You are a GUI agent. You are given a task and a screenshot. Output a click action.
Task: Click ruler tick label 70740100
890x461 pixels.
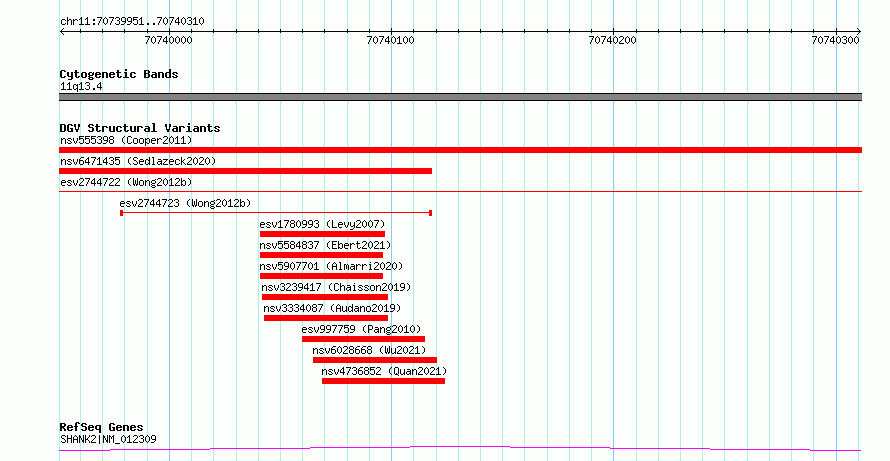point(391,40)
